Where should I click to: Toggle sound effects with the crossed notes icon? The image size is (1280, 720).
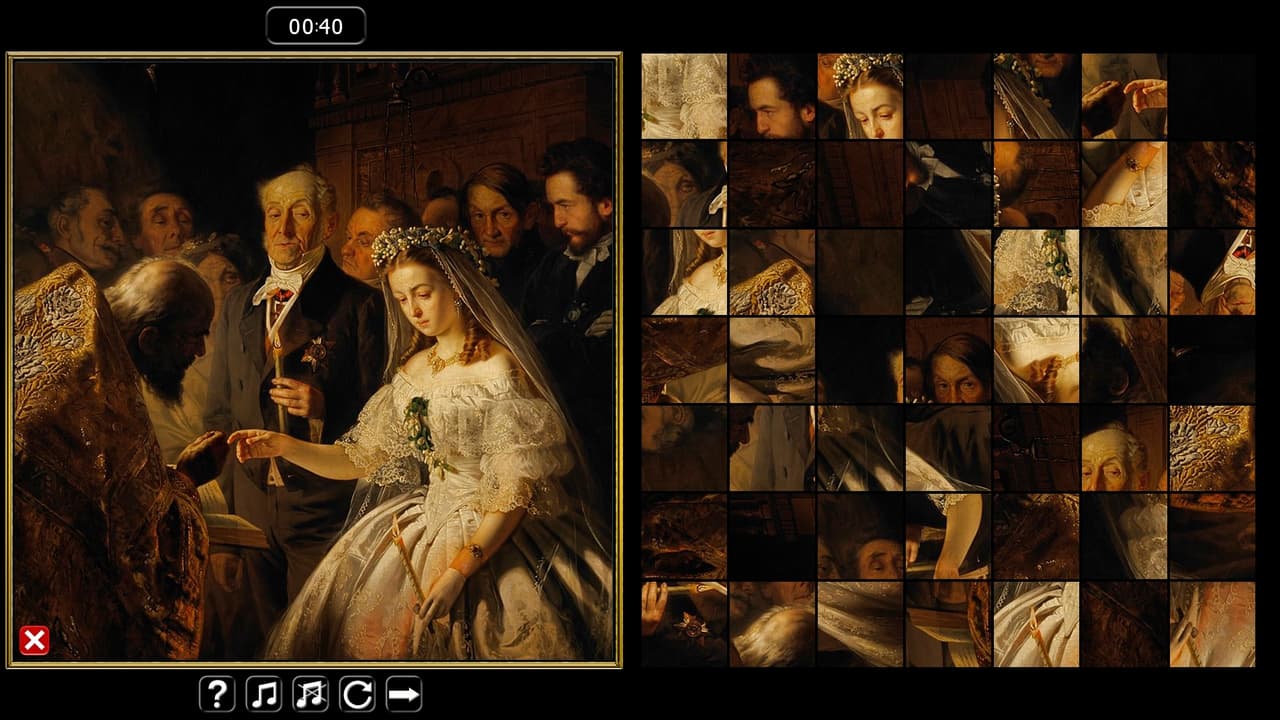(x=311, y=693)
